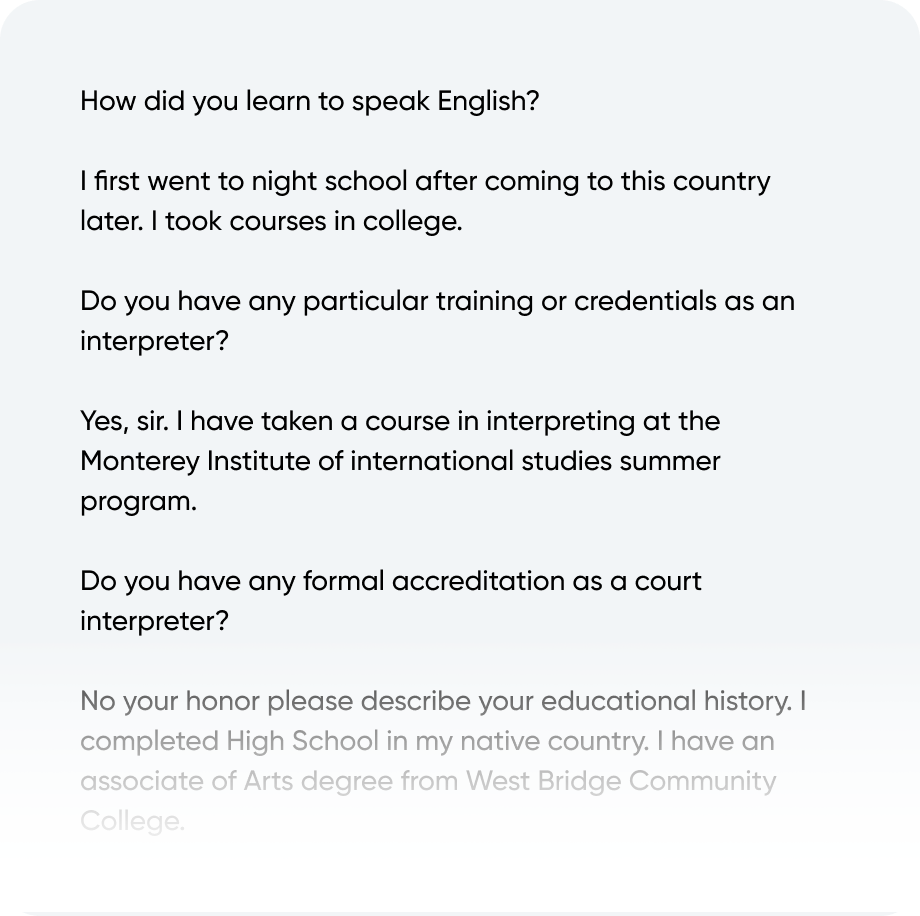Viewport: 920px width, 916px height.
Task: Click the word 'accreditation' in the question
Action: coord(478,582)
